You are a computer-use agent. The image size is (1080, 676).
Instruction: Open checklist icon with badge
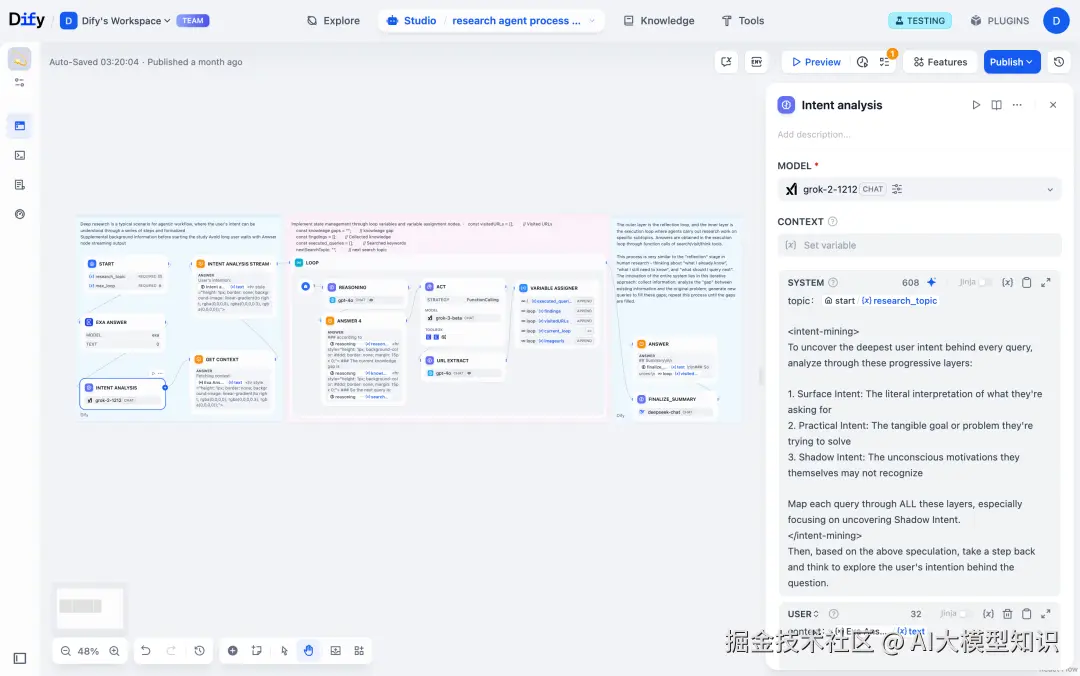pos(885,62)
